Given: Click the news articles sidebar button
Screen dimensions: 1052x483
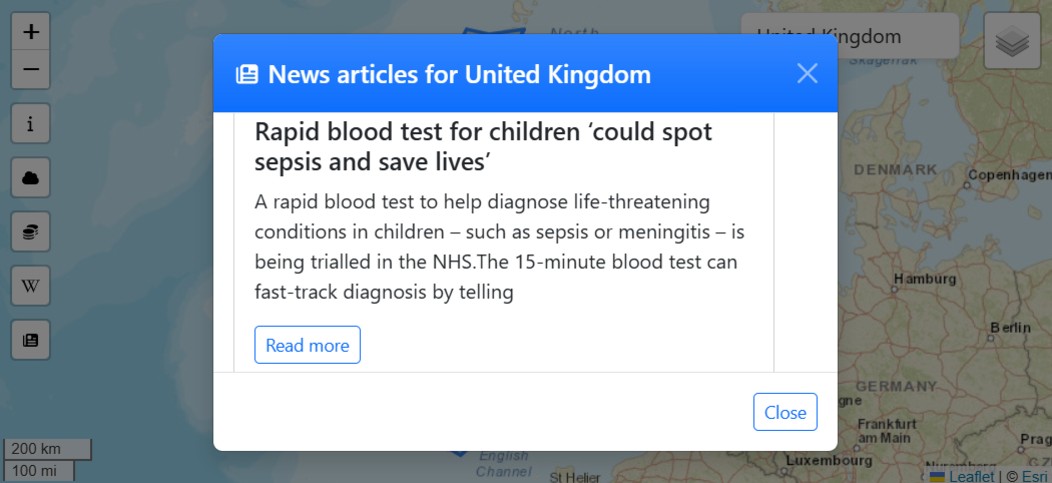Looking at the screenshot, I should point(31,340).
